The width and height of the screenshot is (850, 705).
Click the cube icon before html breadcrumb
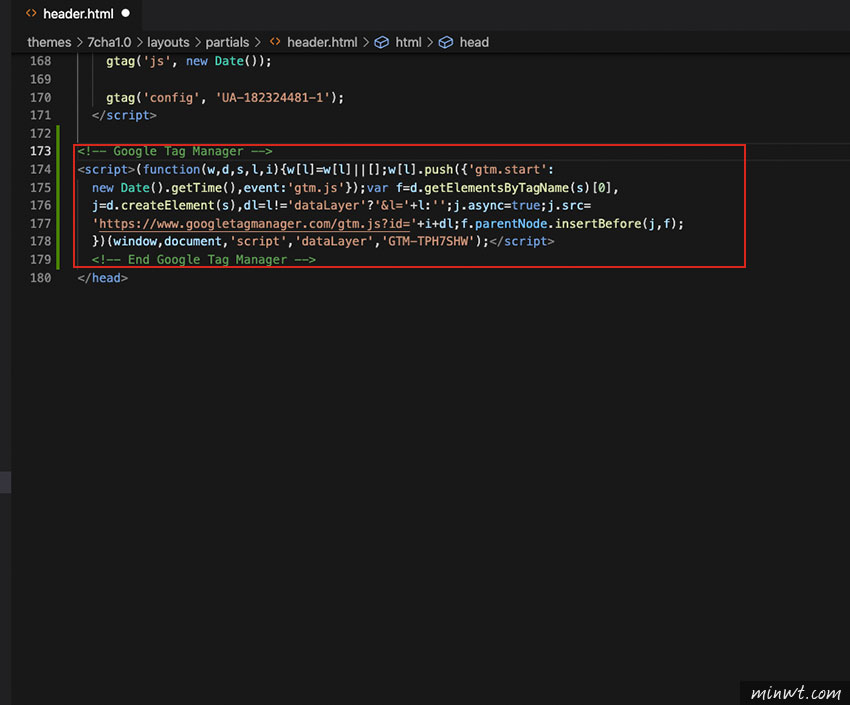(x=382, y=42)
